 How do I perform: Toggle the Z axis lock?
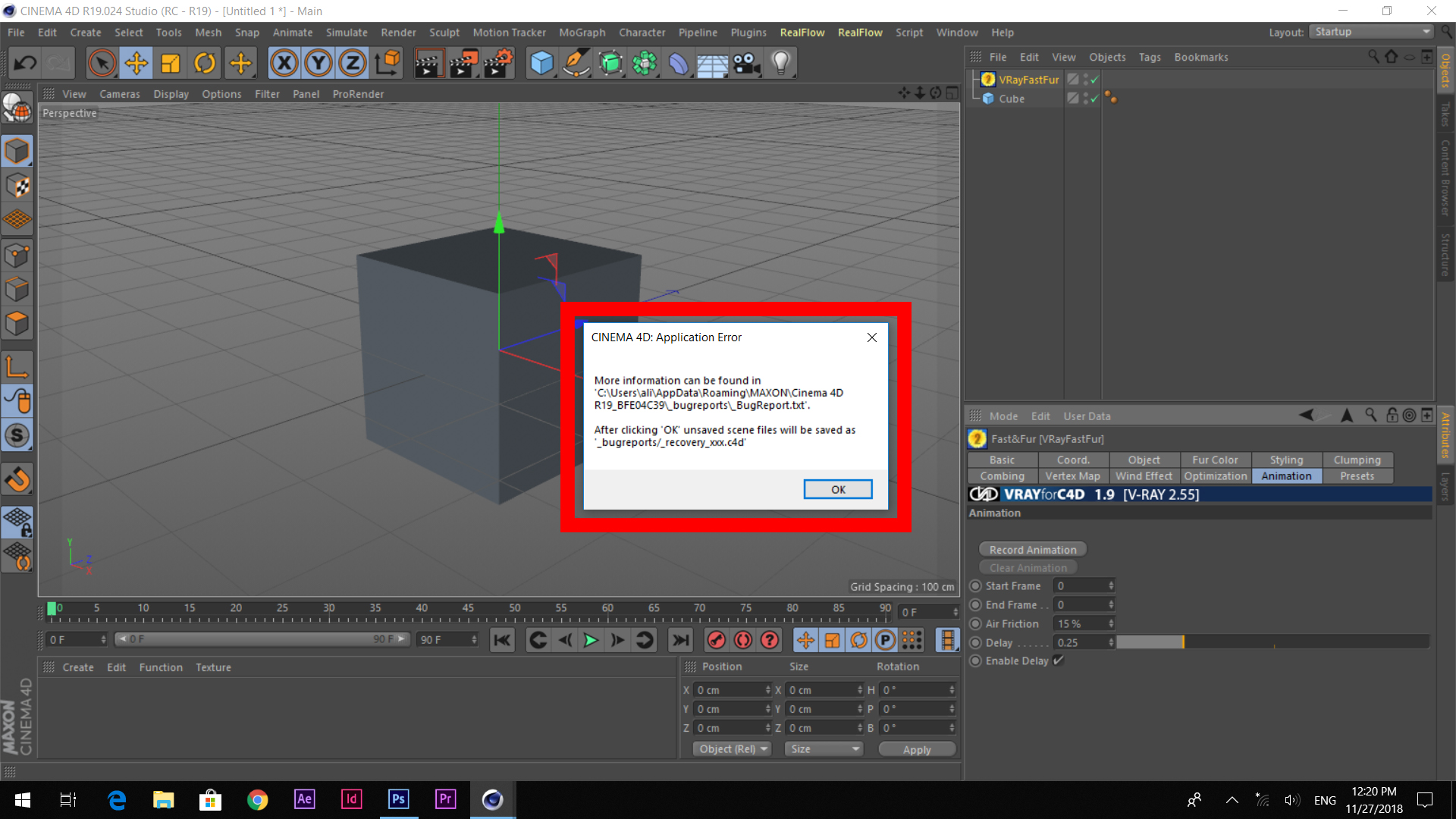pyautogui.click(x=353, y=64)
